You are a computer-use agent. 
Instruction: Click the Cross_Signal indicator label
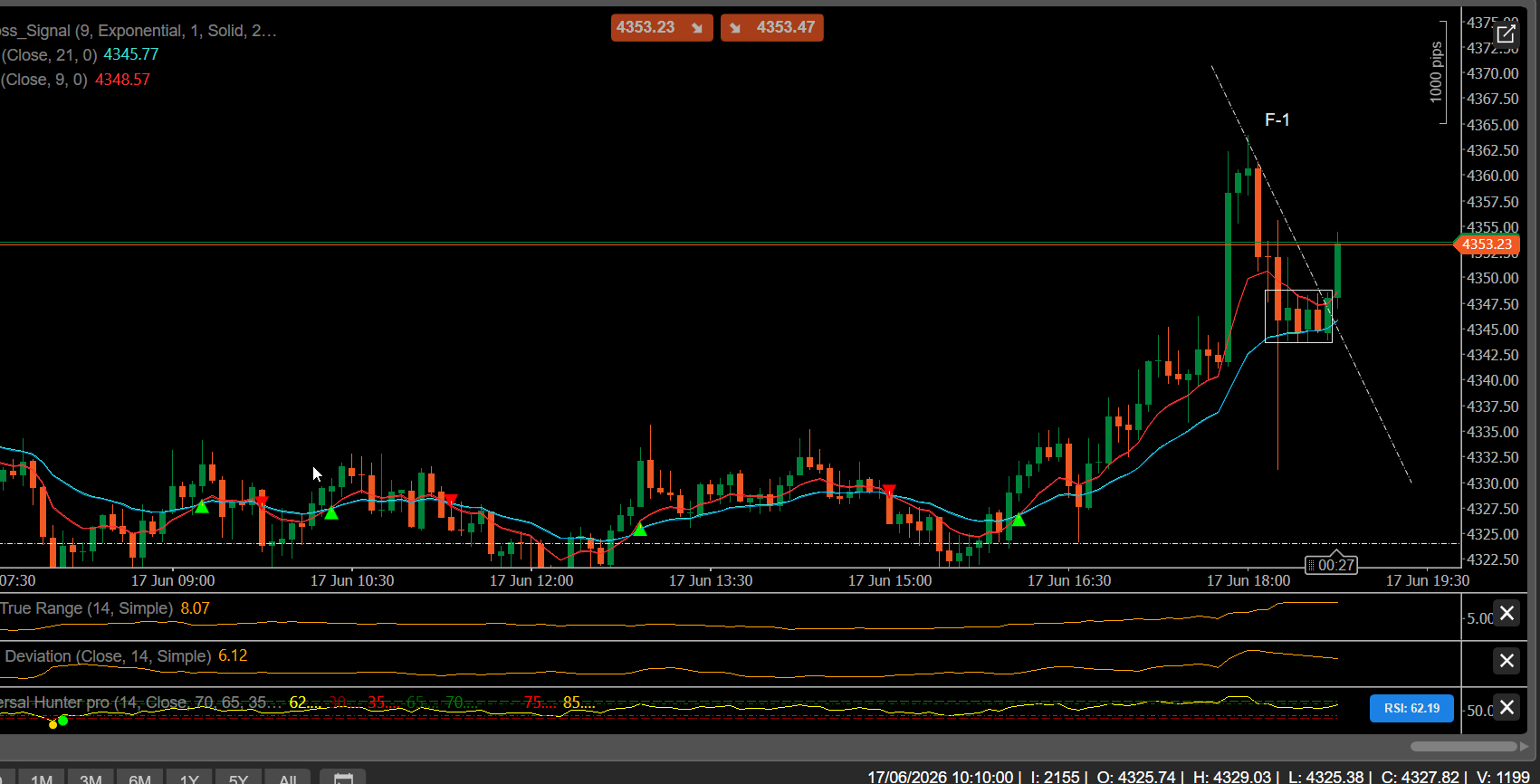click(x=138, y=31)
